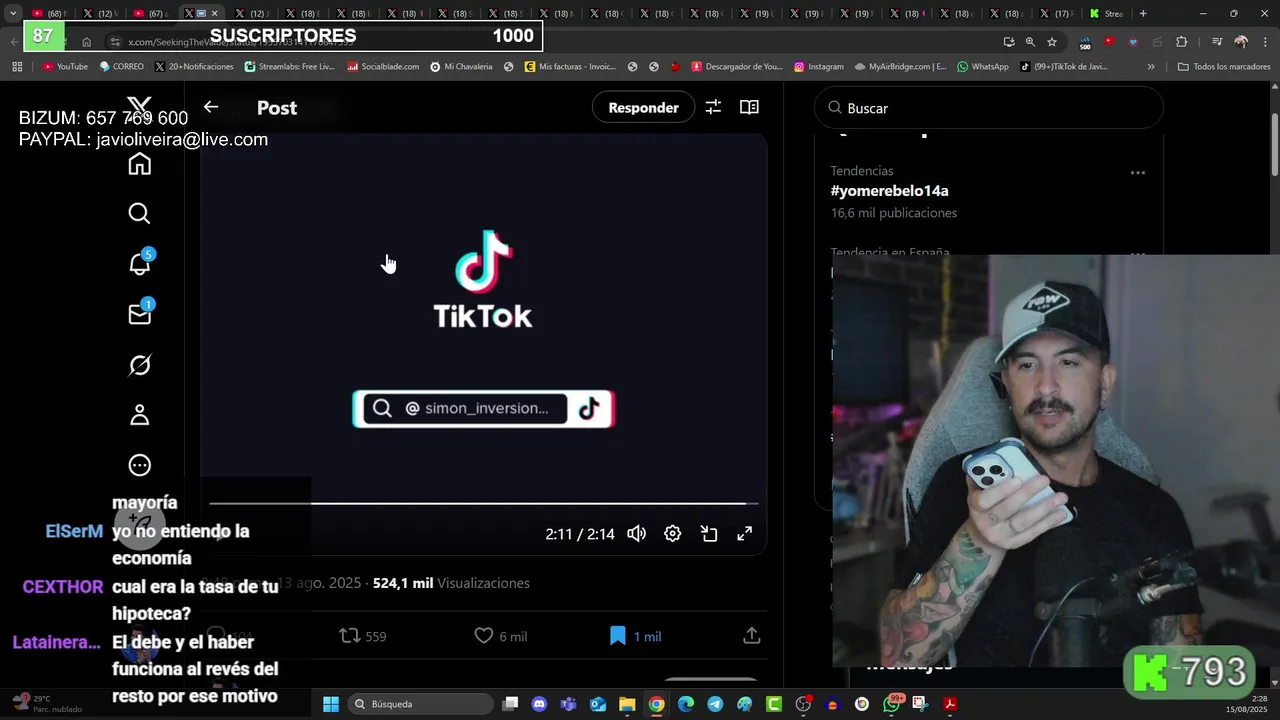Click Responder button

(x=643, y=107)
